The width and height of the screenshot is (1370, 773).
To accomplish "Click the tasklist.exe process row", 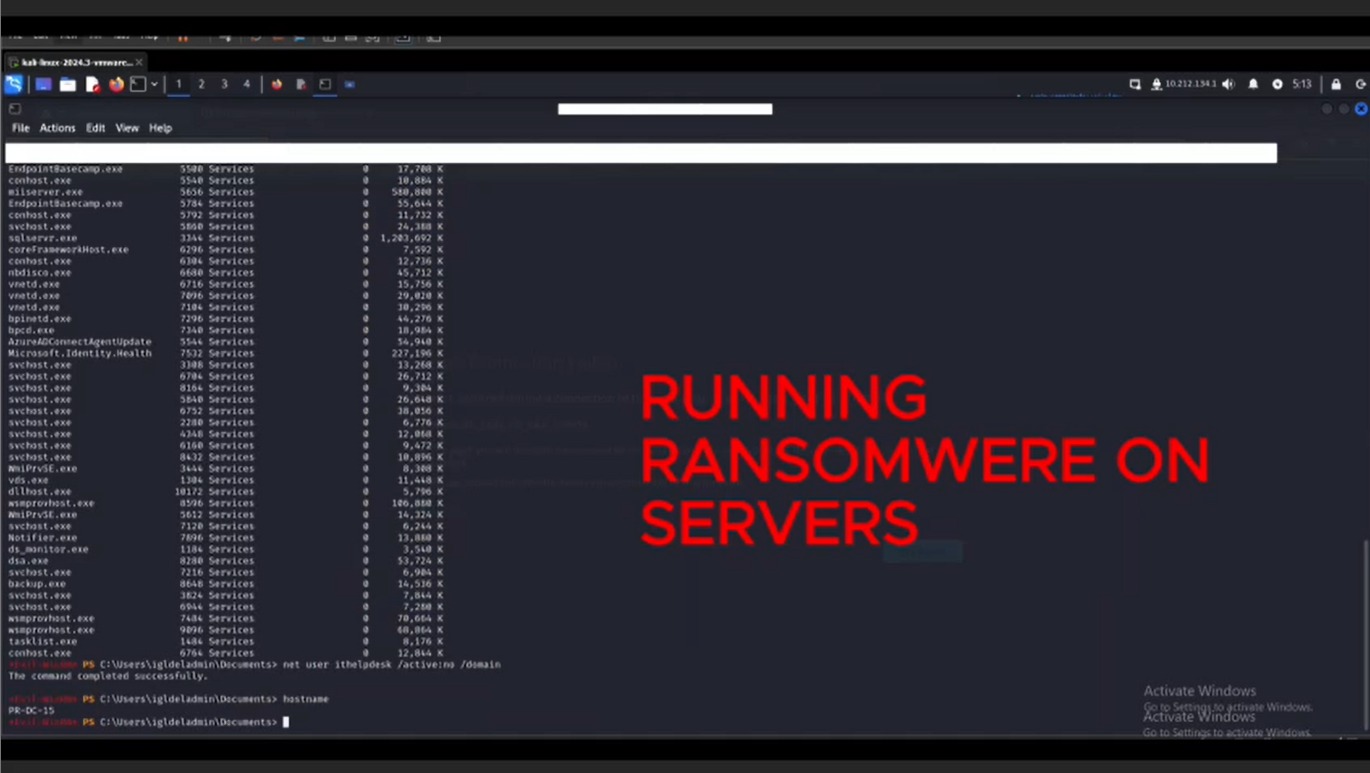I will click(x=225, y=641).
